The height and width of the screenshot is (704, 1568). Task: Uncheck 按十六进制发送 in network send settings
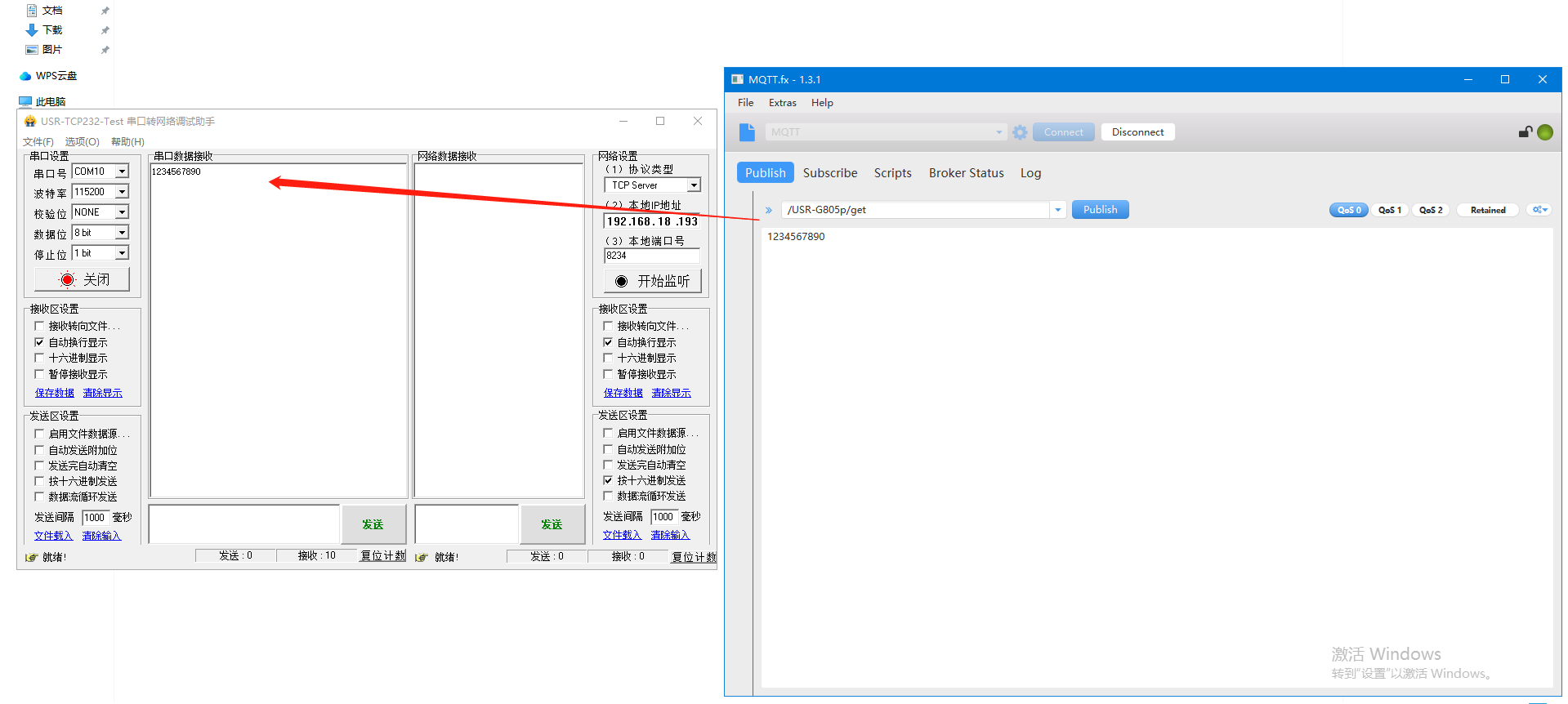pyautogui.click(x=608, y=480)
